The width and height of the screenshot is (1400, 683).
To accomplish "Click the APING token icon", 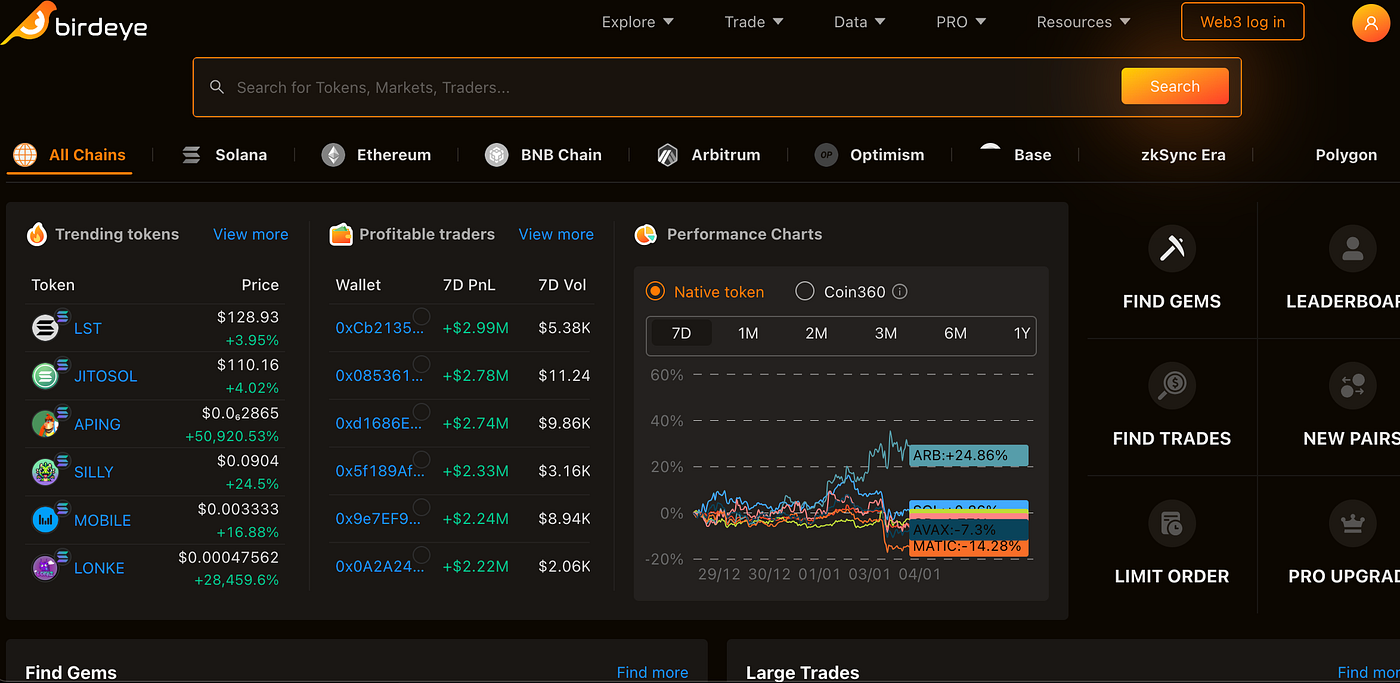I will 46,424.
